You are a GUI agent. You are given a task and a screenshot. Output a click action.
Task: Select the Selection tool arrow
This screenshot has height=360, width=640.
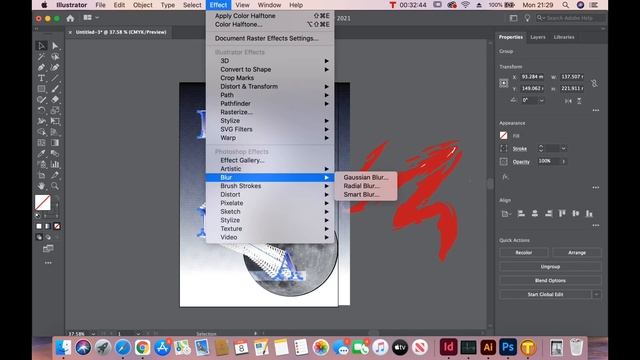click(41, 46)
